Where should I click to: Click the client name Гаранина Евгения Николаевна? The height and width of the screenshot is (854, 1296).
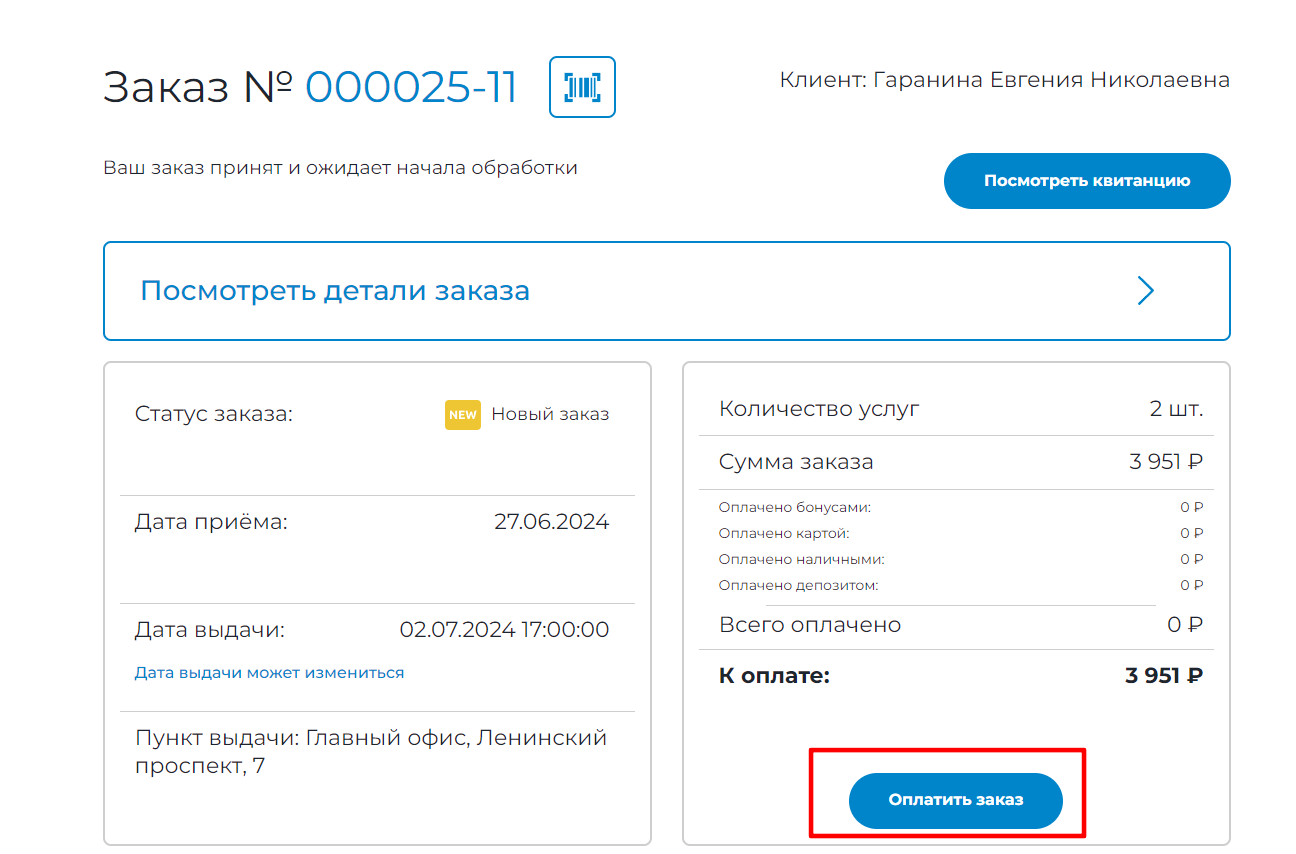tap(1051, 80)
